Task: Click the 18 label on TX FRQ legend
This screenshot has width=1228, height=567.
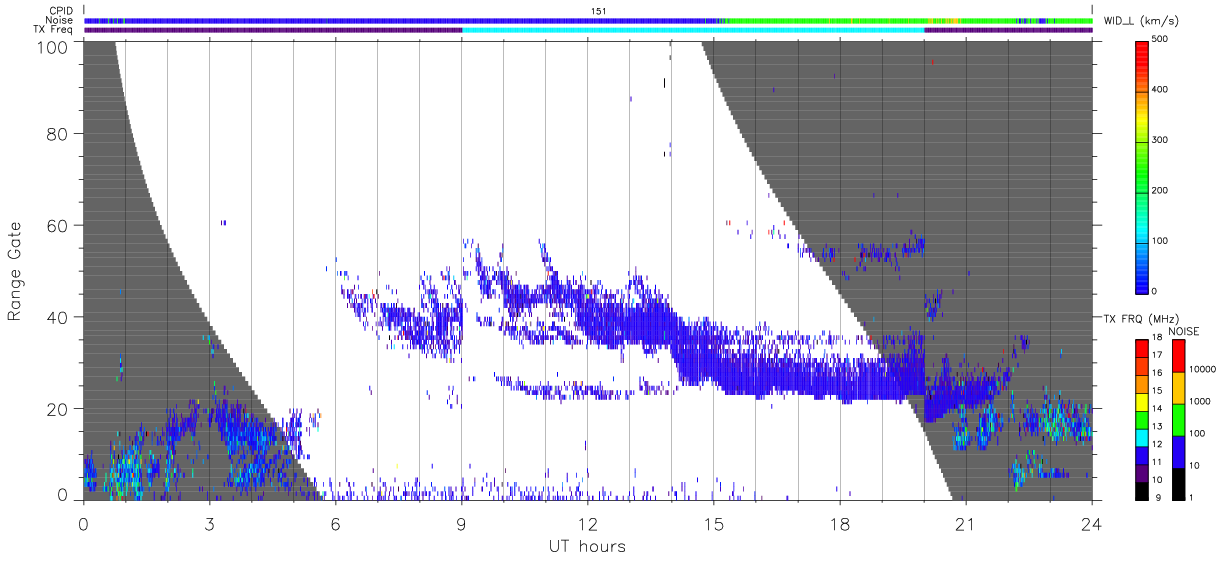Action: pos(1157,339)
